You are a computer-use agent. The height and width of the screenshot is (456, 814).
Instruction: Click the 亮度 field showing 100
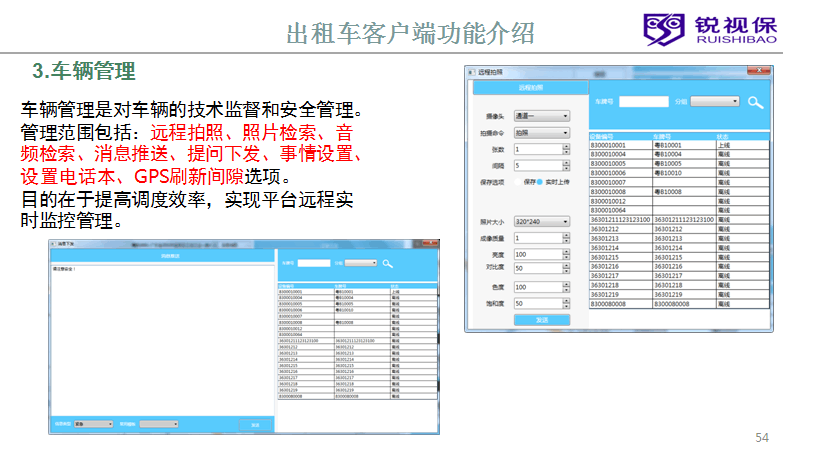538,254
